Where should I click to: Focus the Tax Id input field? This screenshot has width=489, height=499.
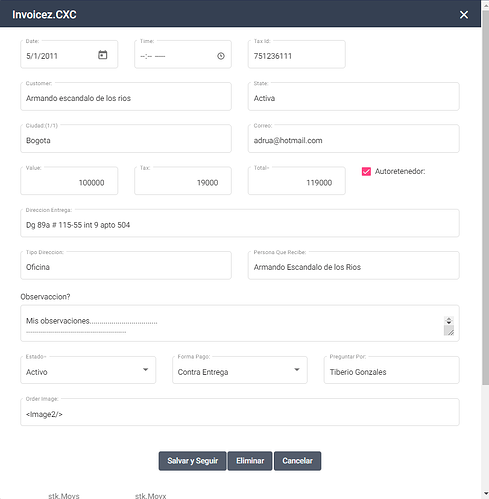296,55
